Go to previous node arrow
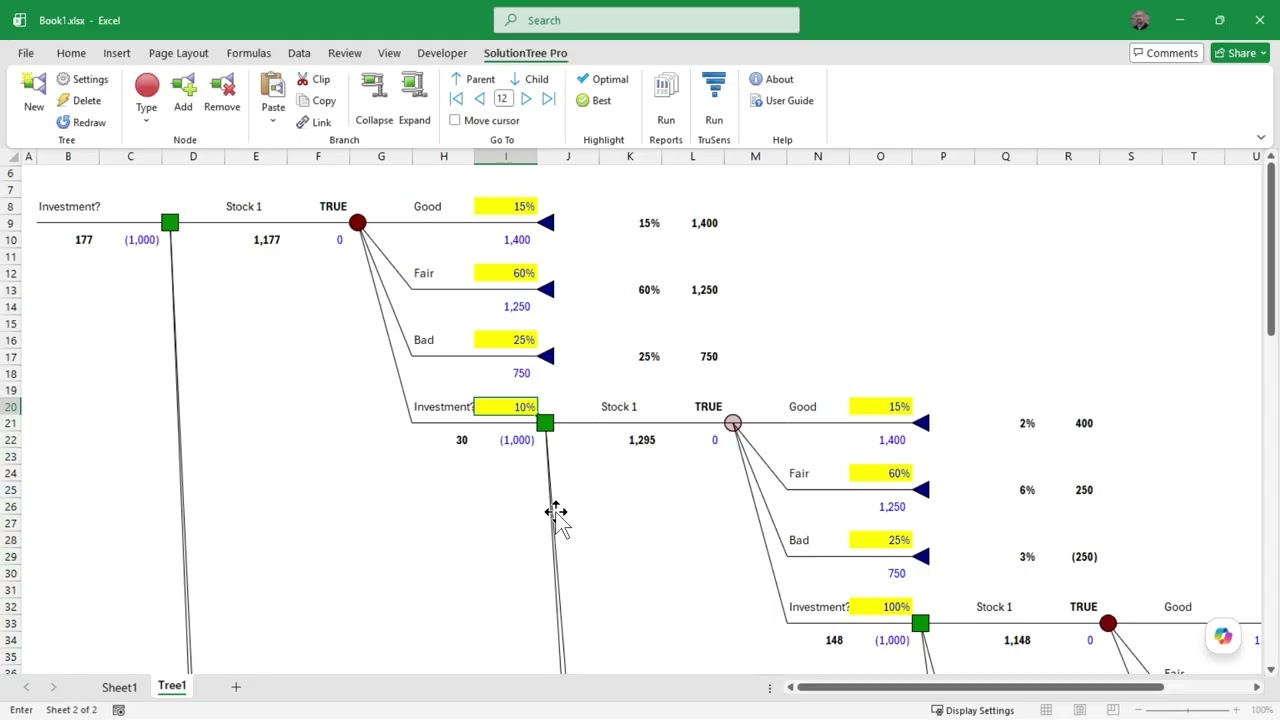The height and width of the screenshot is (720, 1280). [x=479, y=99]
